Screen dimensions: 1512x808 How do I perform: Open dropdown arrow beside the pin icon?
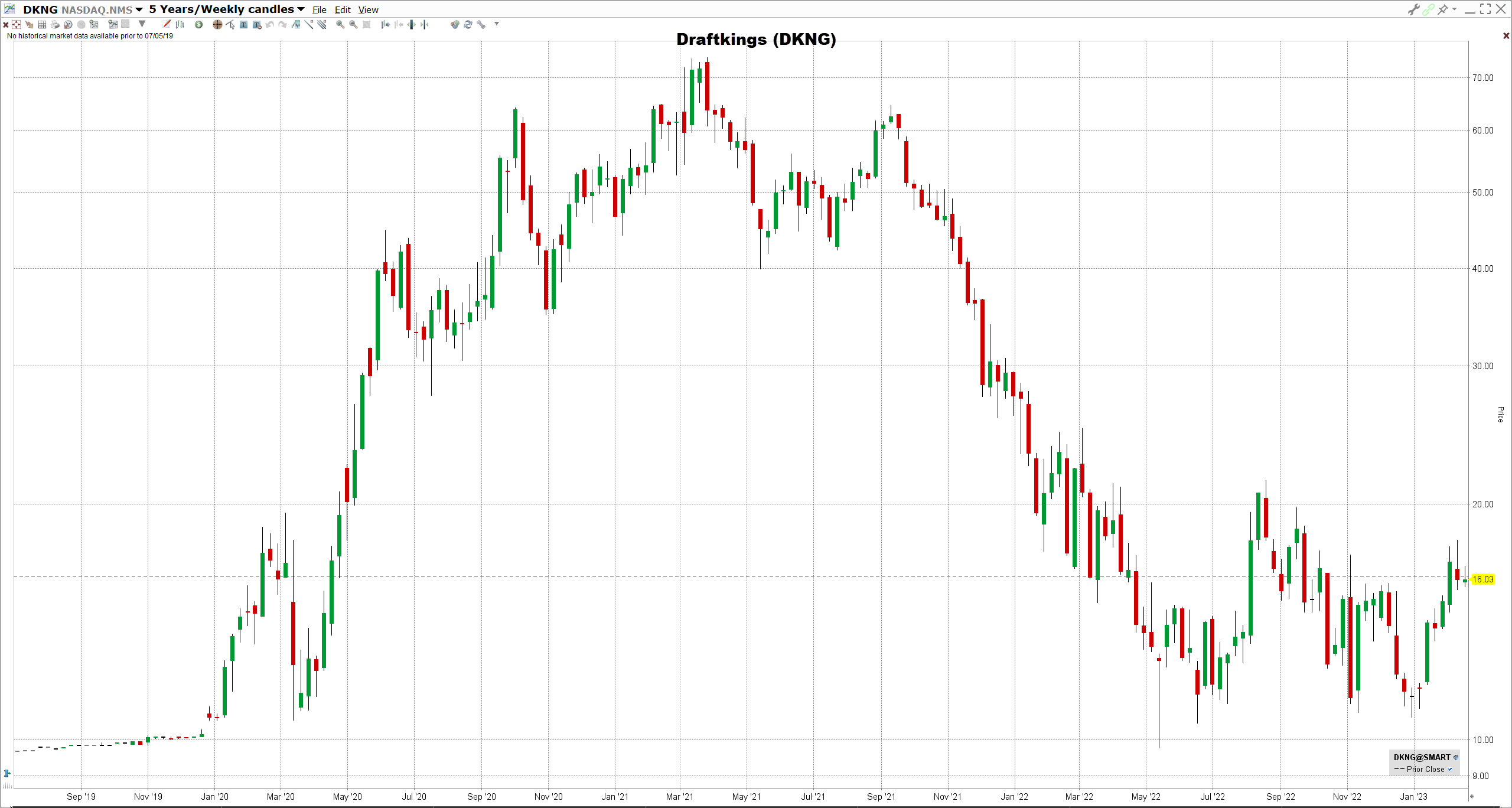click(1454, 9)
